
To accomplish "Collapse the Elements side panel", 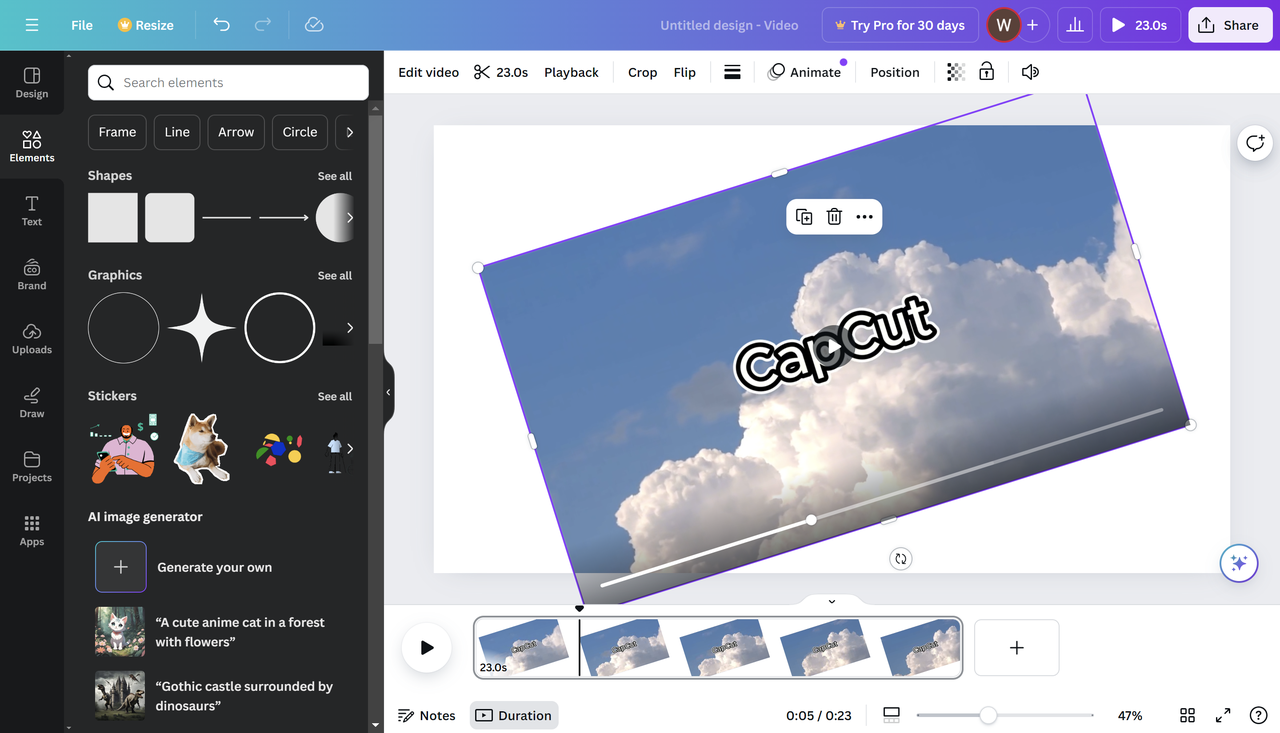I will tap(388, 392).
